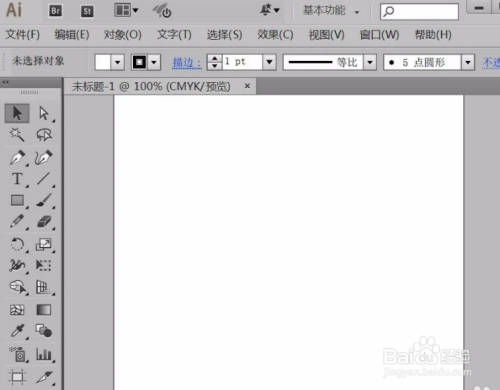Open the 基本功能 workspace switcher
The image size is (500, 390).
click(331, 11)
